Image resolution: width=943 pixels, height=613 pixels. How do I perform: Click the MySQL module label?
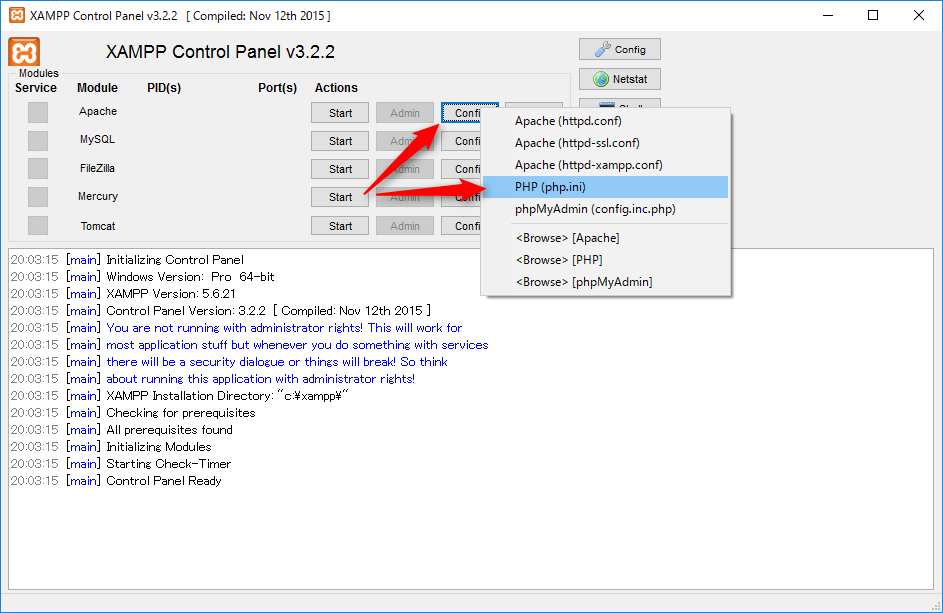97,140
